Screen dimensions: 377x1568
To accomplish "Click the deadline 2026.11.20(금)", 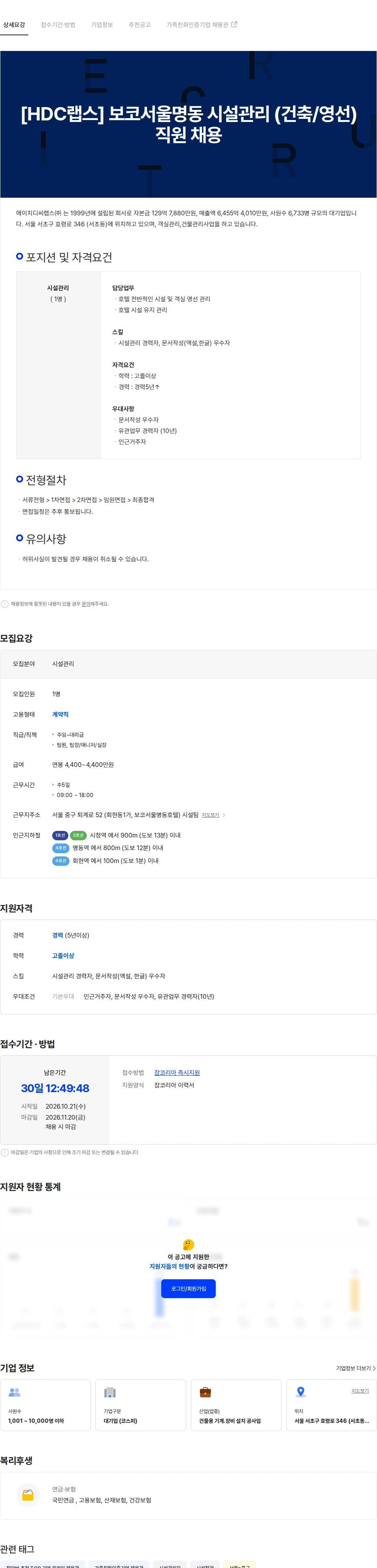I will 66,1118.
